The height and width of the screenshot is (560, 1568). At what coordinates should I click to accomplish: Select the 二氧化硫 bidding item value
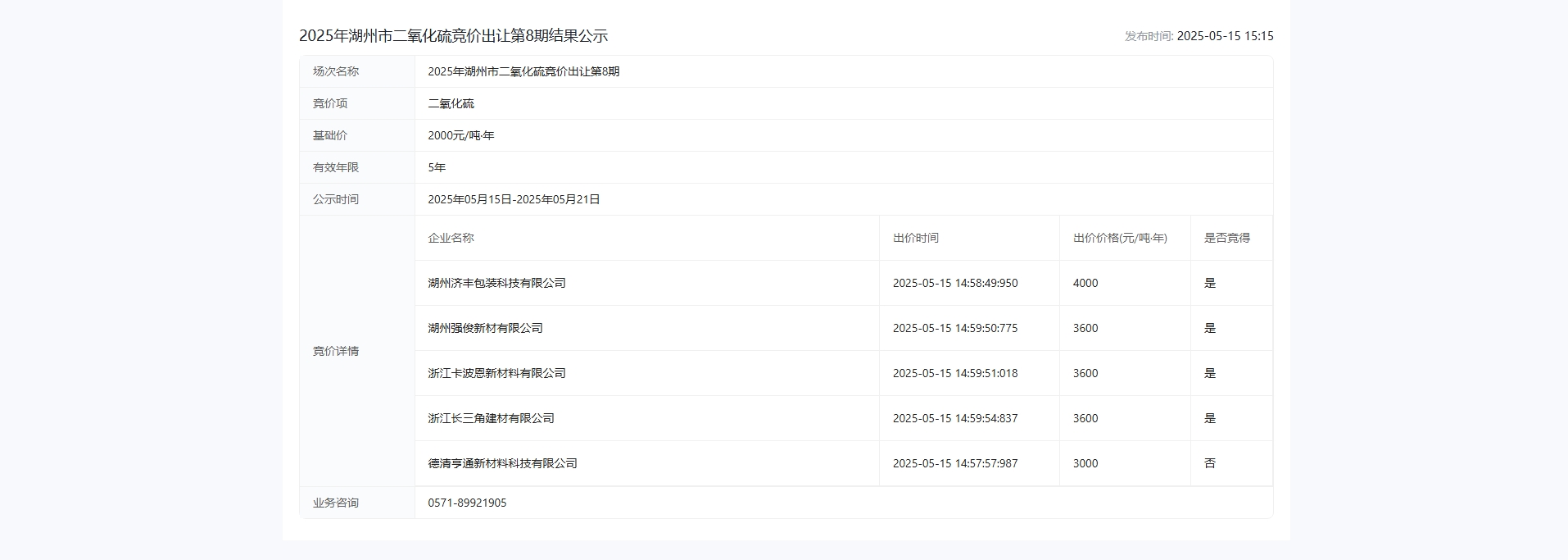click(x=451, y=103)
